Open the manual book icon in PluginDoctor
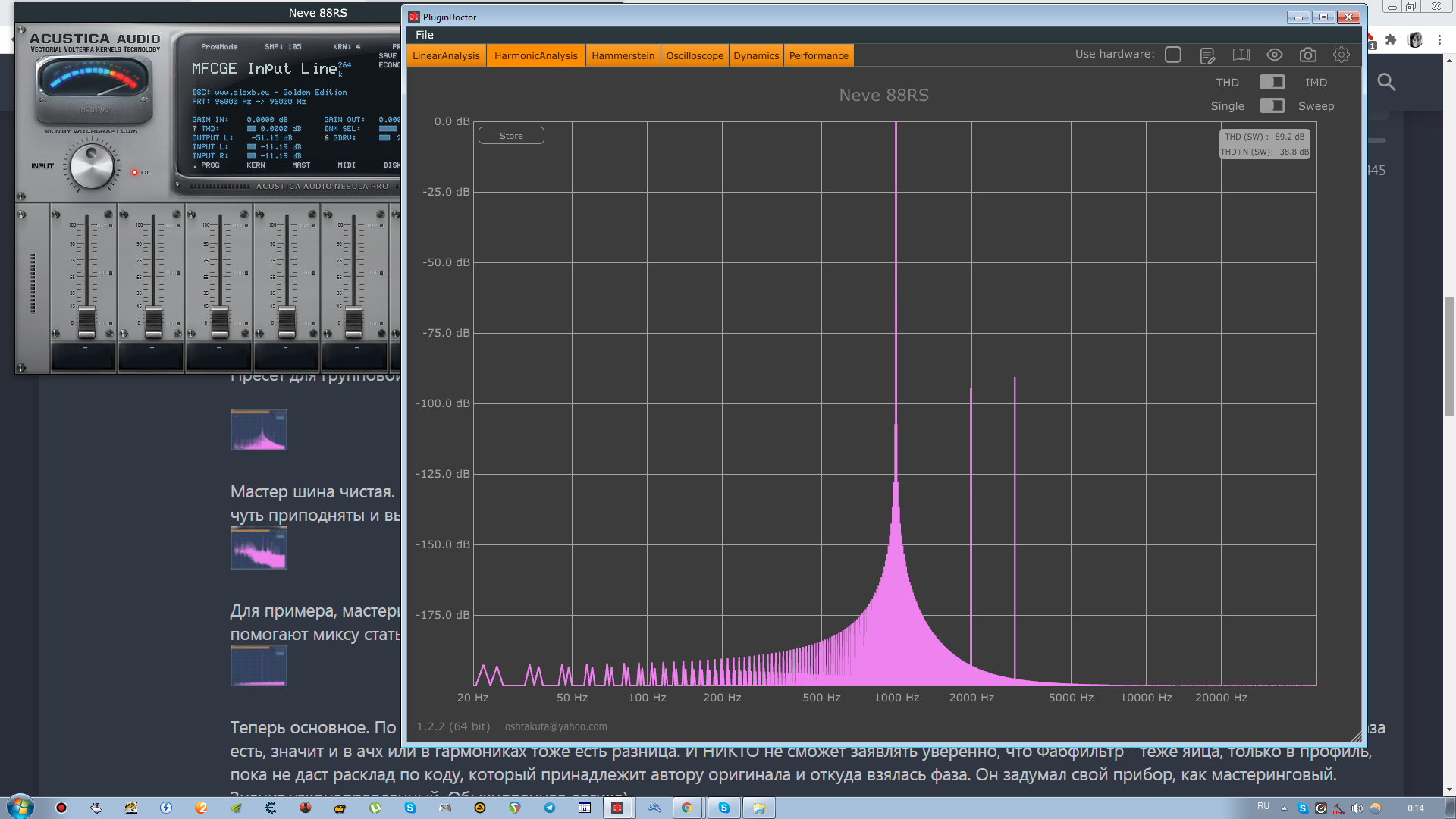Image resolution: width=1456 pixels, height=819 pixels. pyautogui.click(x=1241, y=55)
